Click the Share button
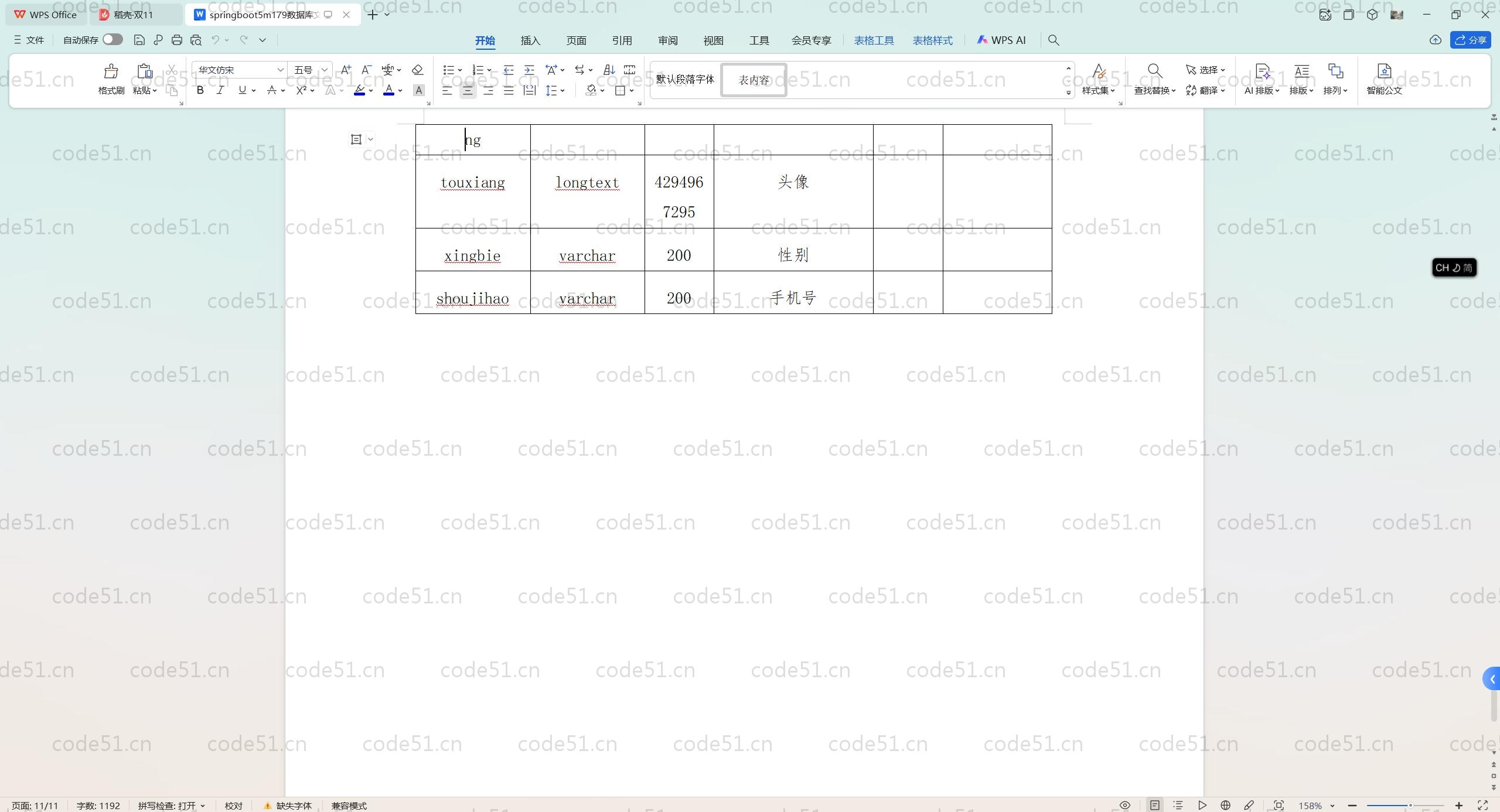Screen dimensions: 1500x812 (x=1470, y=40)
